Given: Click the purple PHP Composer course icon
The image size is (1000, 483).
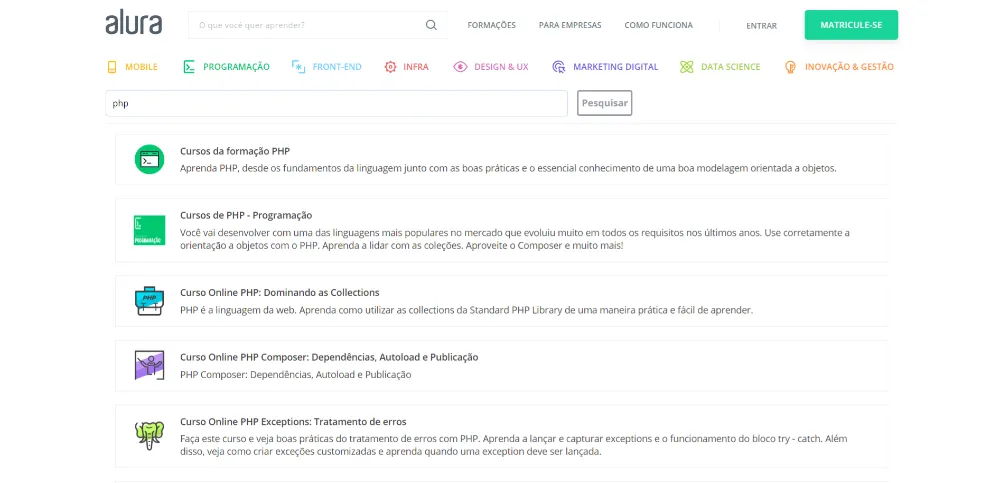Looking at the screenshot, I should 149,365.
